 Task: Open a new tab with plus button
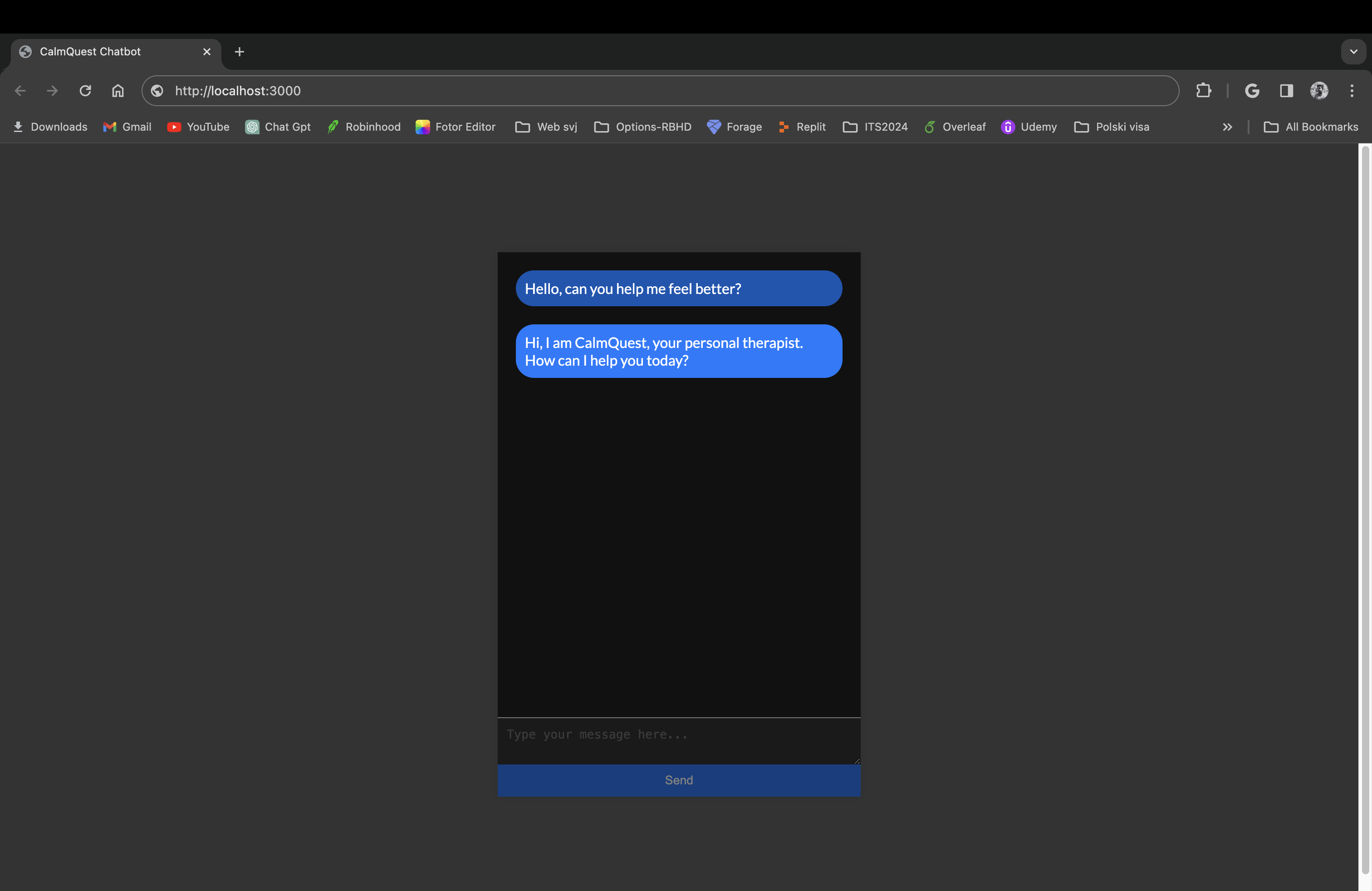[x=239, y=52]
